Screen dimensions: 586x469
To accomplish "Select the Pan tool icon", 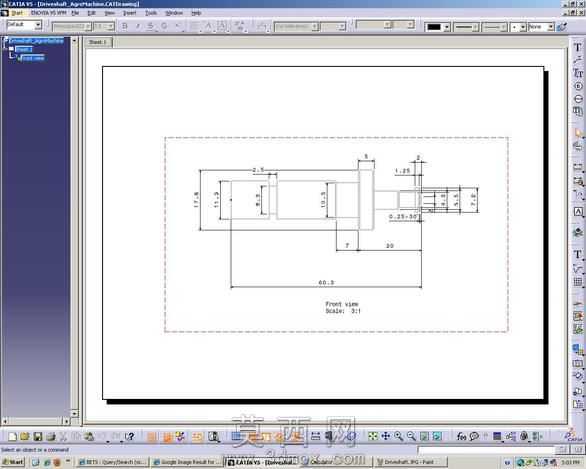I will pos(386,436).
